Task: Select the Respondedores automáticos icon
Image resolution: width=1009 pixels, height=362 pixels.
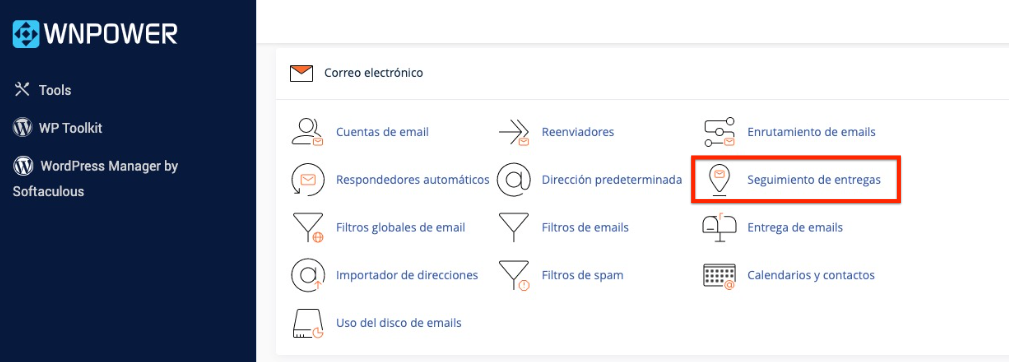Action: (x=307, y=179)
